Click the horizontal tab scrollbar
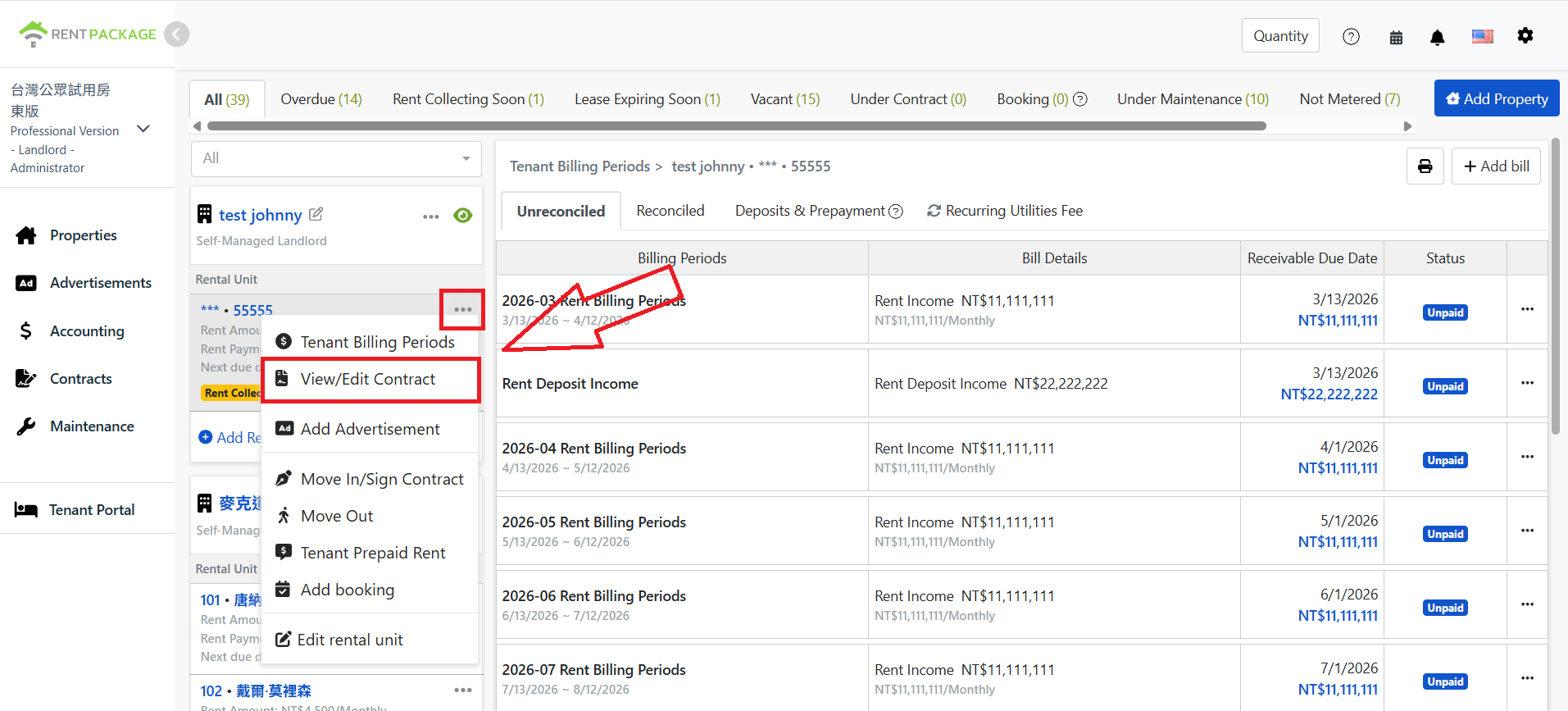The width and height of the screenshot is (1568, 711). [736, 126]
